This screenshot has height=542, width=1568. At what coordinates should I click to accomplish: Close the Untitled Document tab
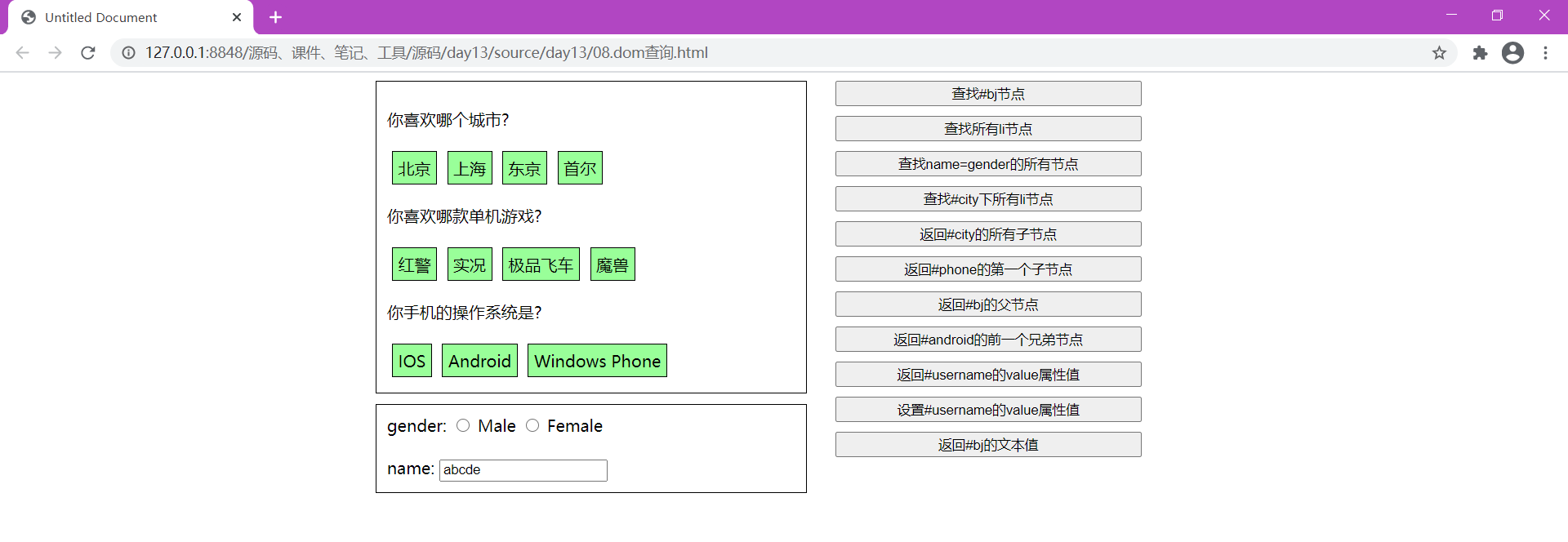(237, 17)
